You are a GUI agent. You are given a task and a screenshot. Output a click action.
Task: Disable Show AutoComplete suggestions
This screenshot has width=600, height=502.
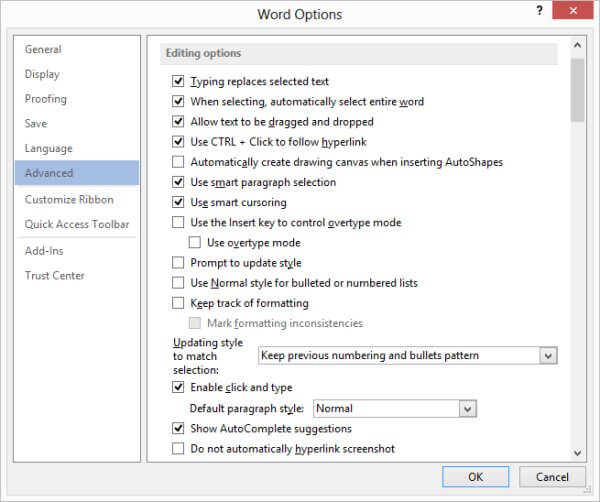click(178, 428)
